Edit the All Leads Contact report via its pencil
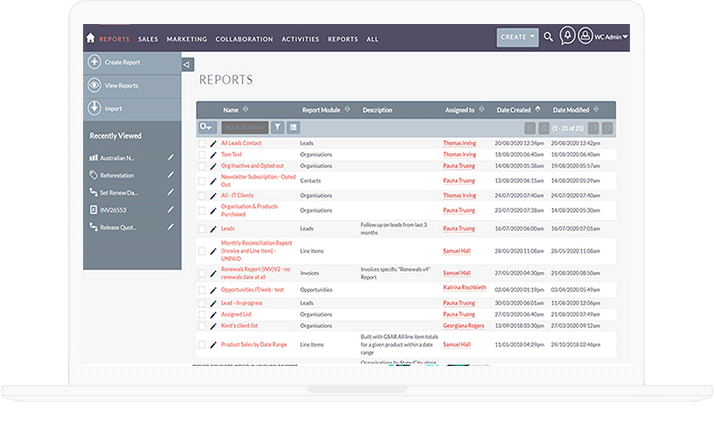 point(213,144)
